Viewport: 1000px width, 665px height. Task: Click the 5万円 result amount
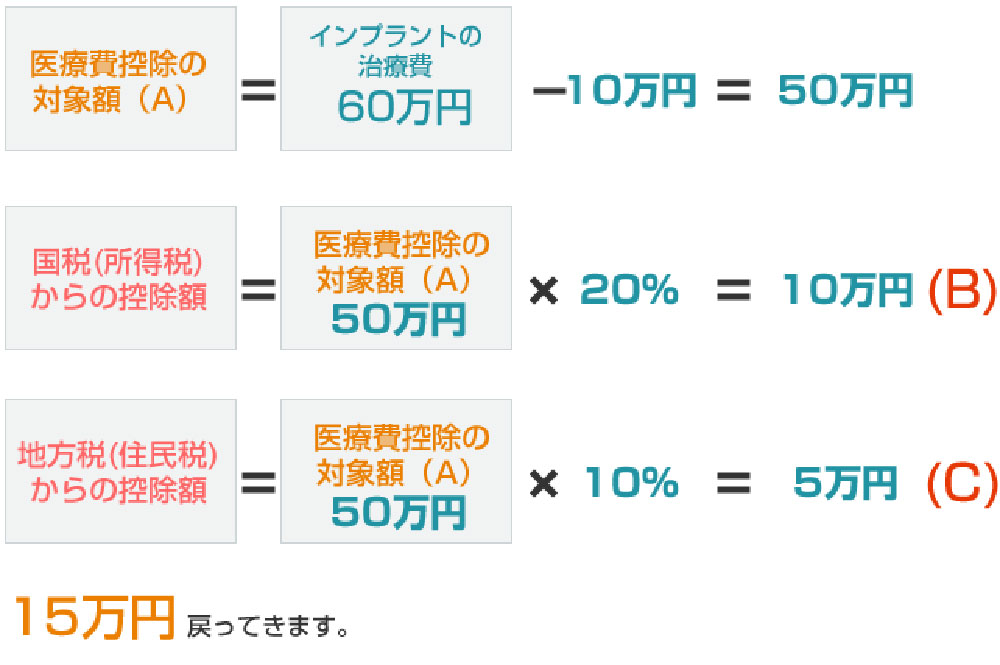845,485
